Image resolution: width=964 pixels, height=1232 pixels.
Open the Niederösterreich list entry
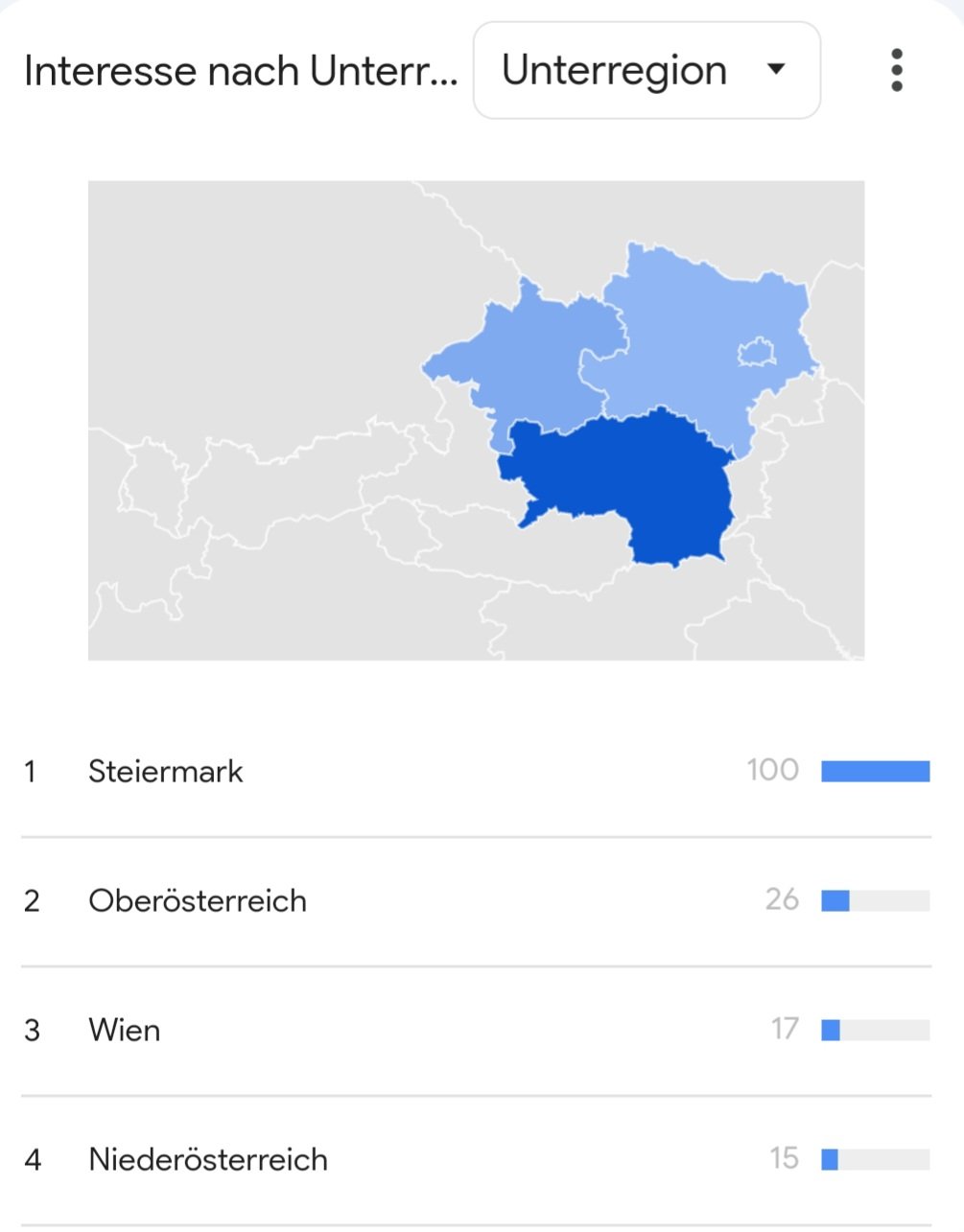(477, 1160)
